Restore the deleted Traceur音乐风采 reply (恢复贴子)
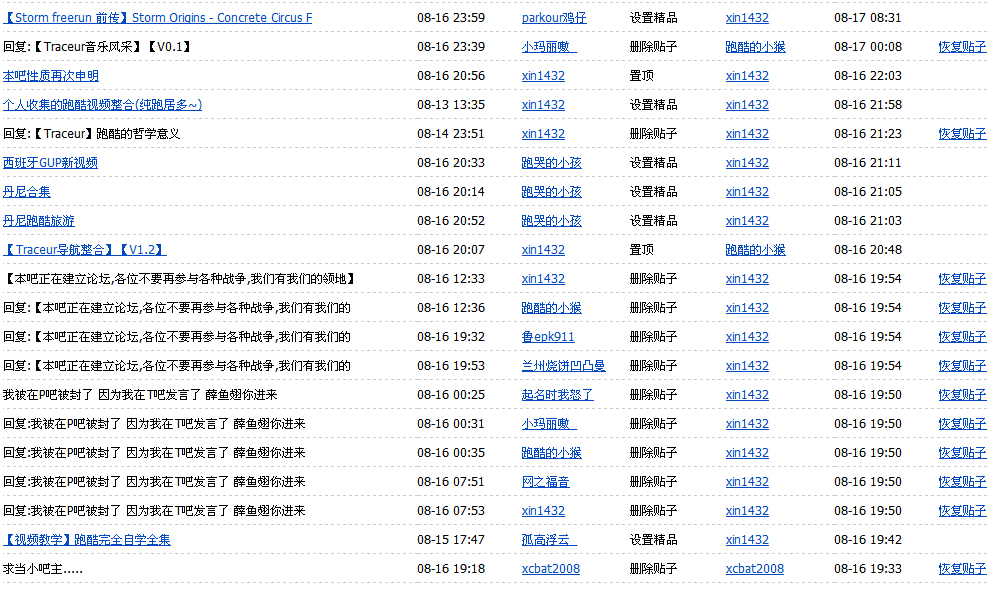995x589 pixels. point(962,47)
